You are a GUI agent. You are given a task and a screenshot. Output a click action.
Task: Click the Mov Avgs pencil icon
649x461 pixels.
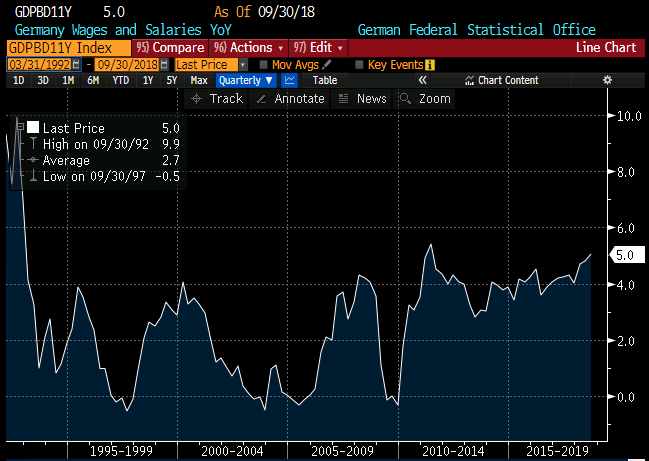[327, 64]
